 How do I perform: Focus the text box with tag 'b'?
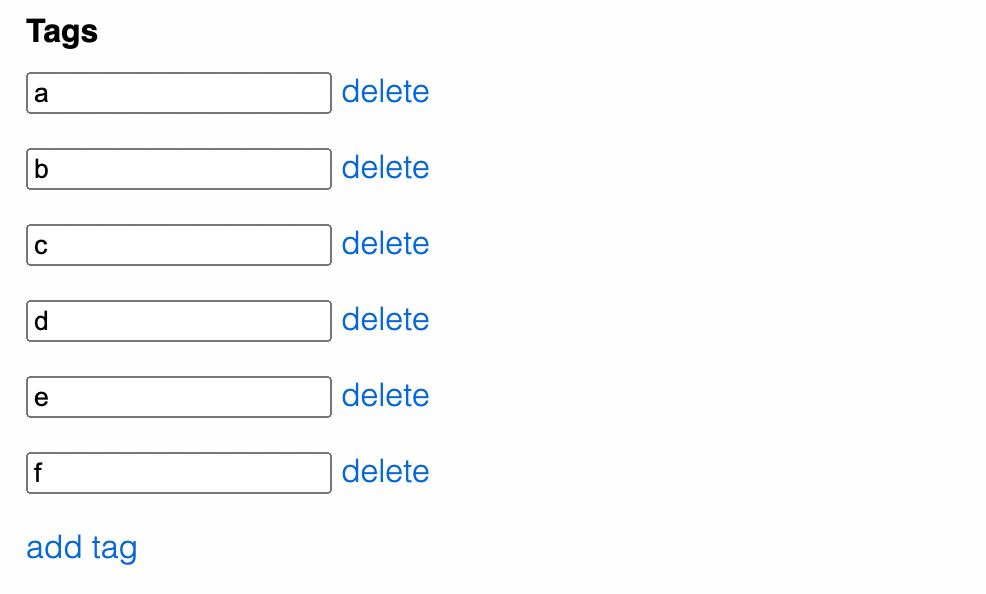(178, 169)
